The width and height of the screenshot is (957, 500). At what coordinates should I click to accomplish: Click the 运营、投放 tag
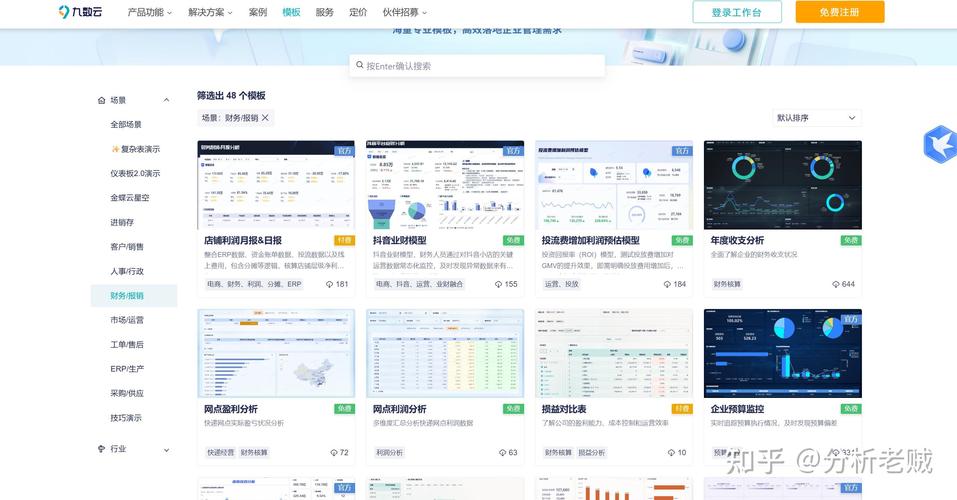[x=562, y=284]
